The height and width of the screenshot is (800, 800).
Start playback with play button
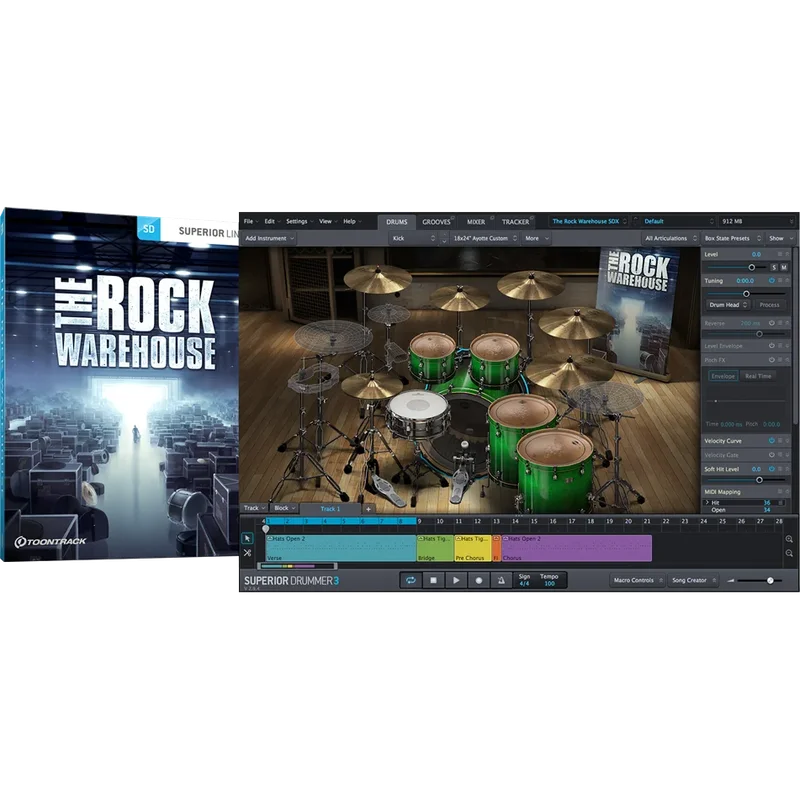pyautogui.click(x=456, y=580)
